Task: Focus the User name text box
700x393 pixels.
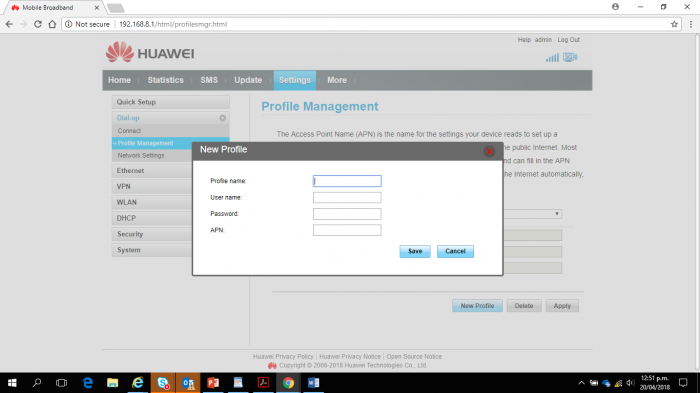Action: tap(347, 197)
